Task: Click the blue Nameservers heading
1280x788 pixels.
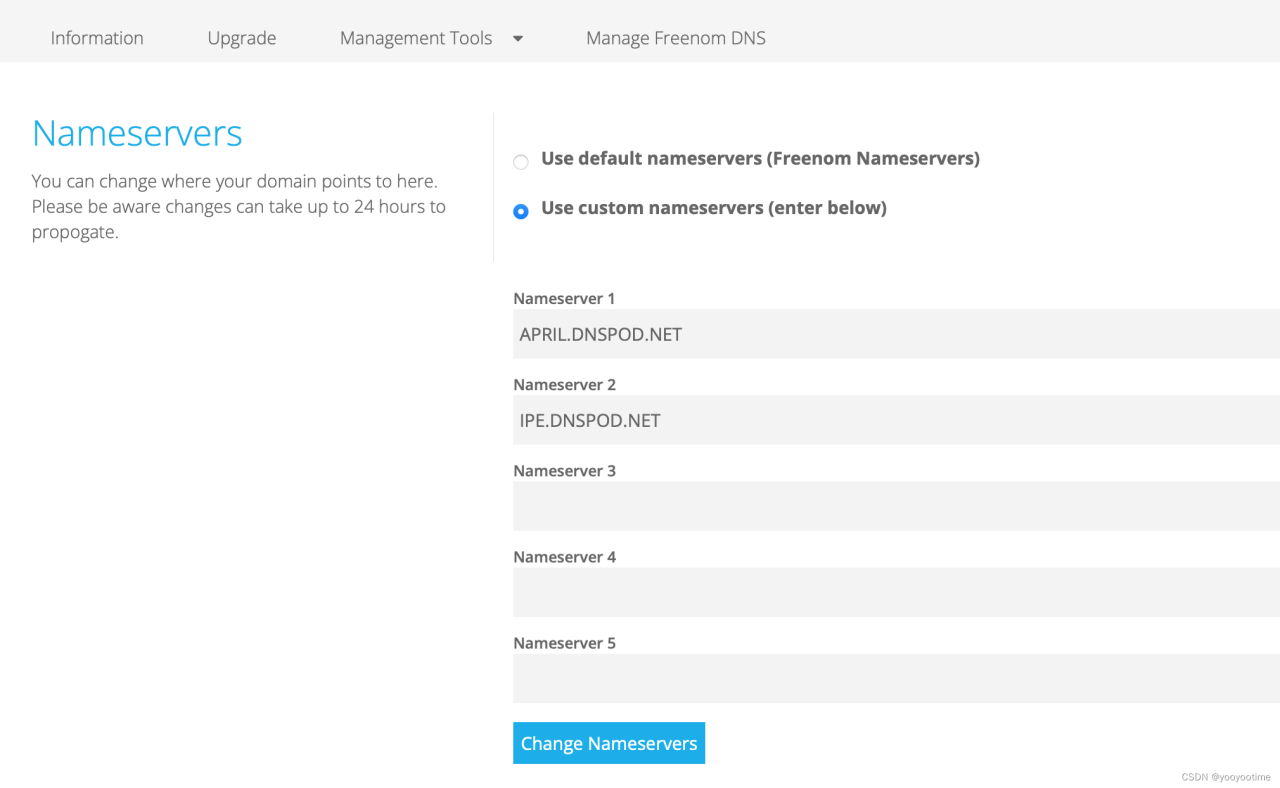Action: click(137, 133)
